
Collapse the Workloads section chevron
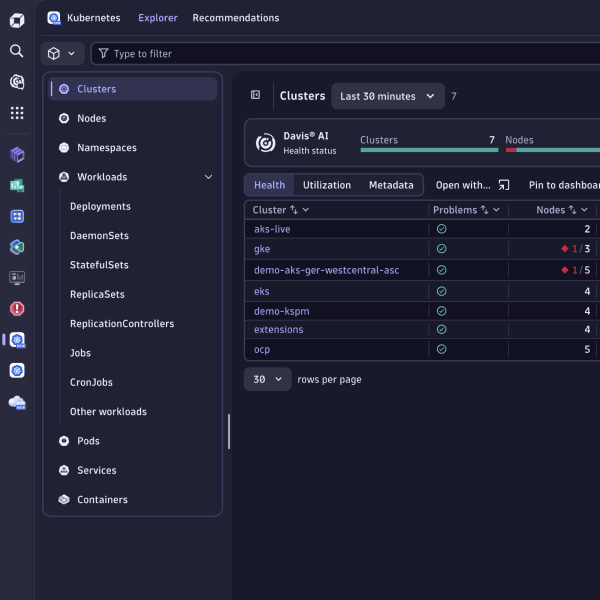[209, 177]
